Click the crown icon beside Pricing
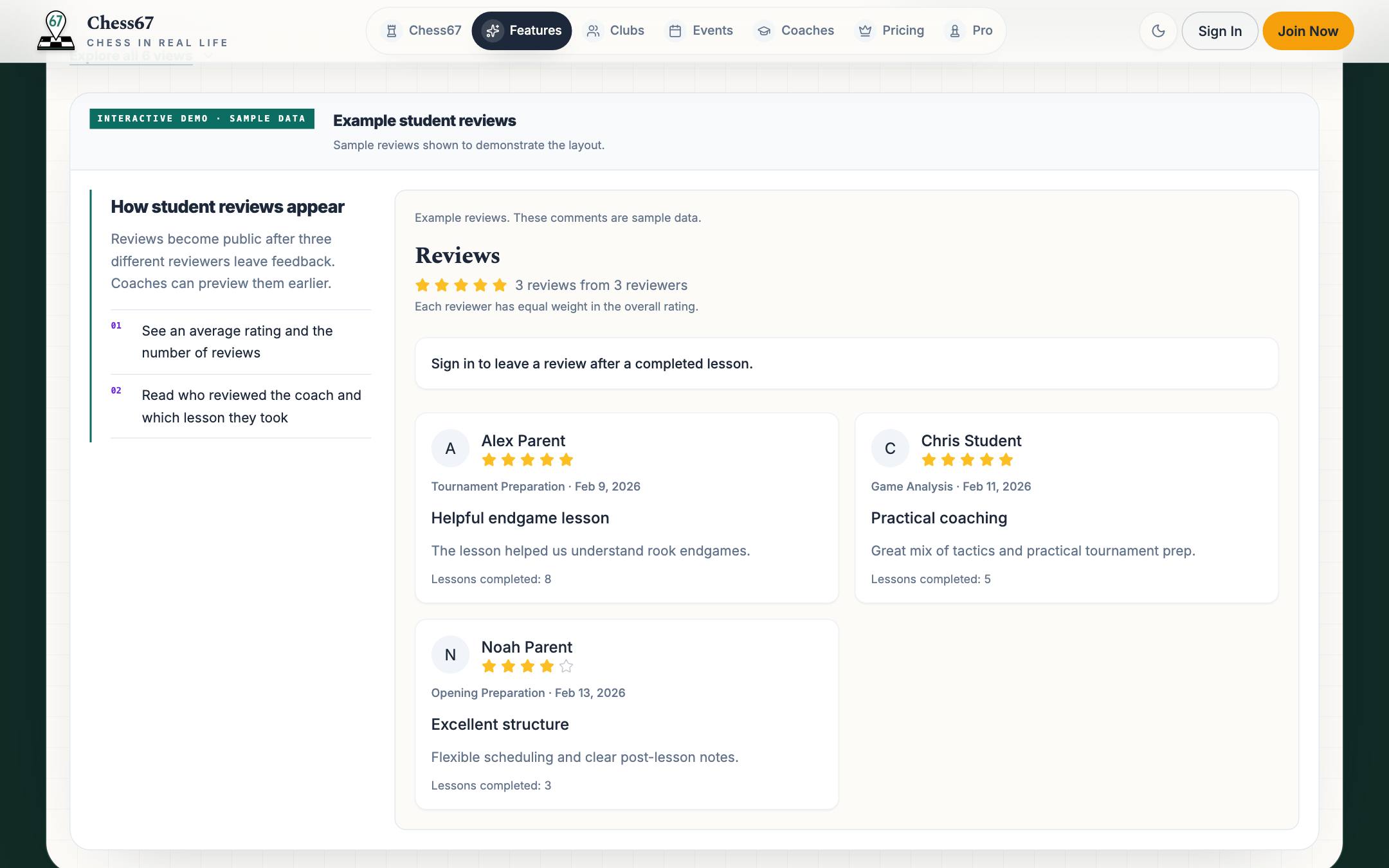The height and width of the screenshot is (868, 1389). coord(865,31)
